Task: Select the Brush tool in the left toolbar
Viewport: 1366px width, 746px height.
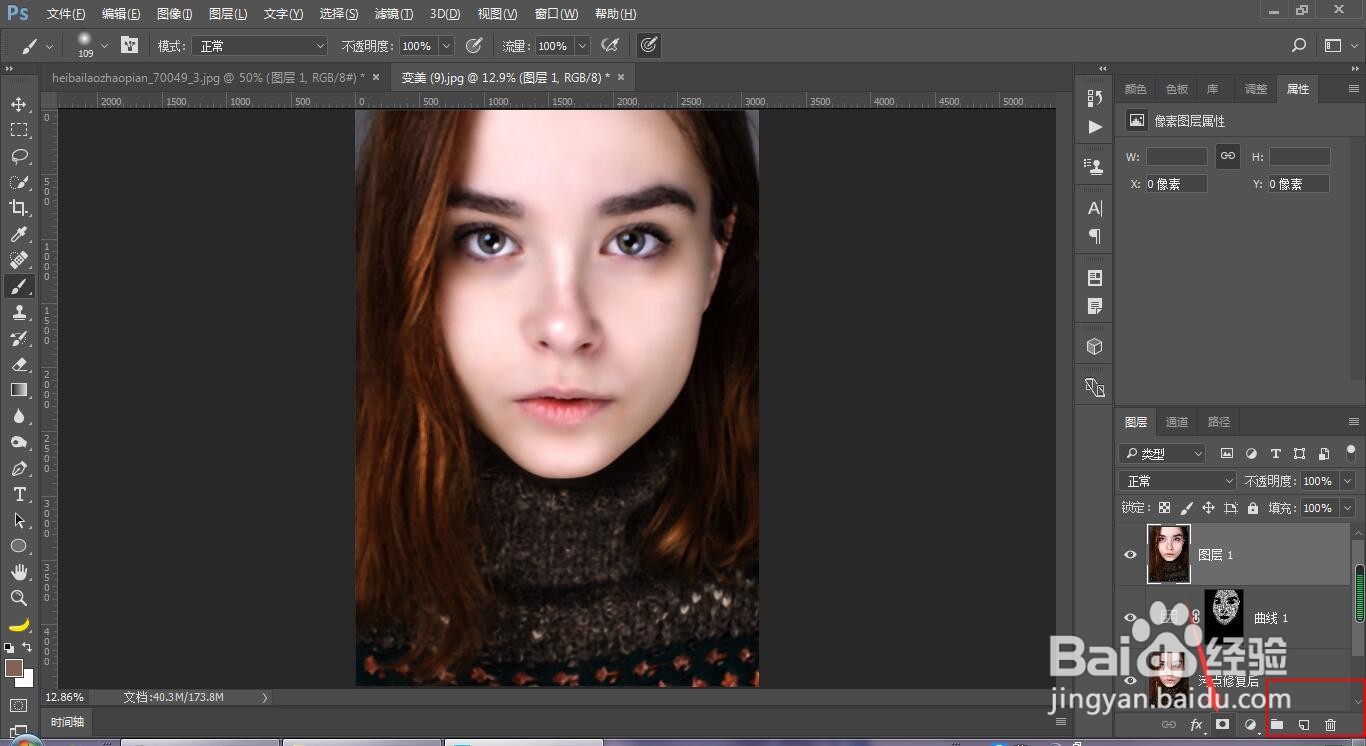Action: tap(19, 286)
